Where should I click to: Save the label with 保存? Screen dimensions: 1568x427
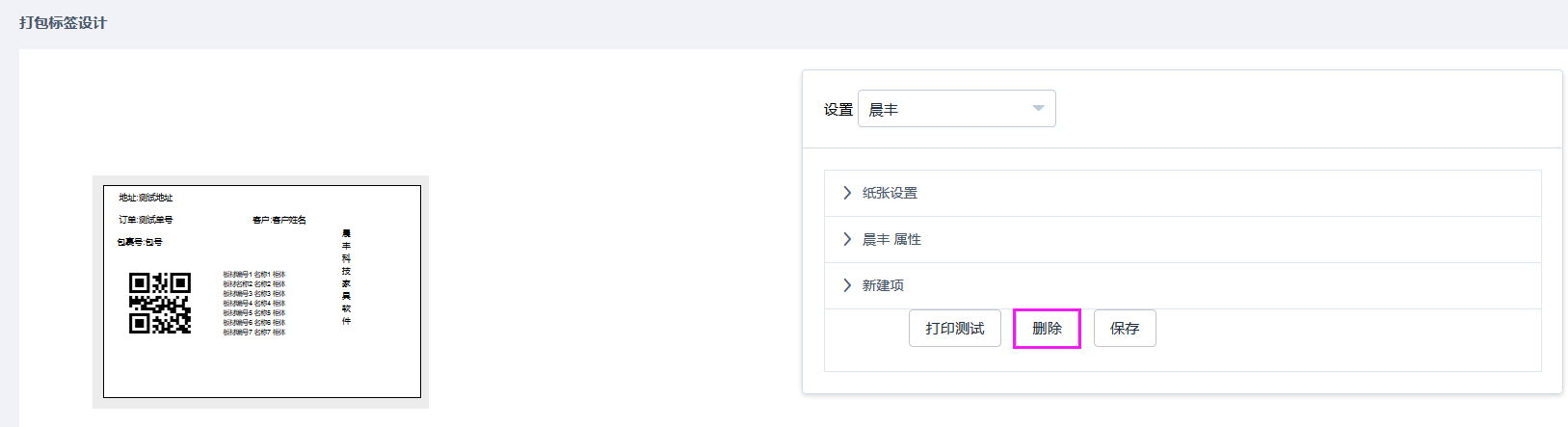(x=1125, y=329)
